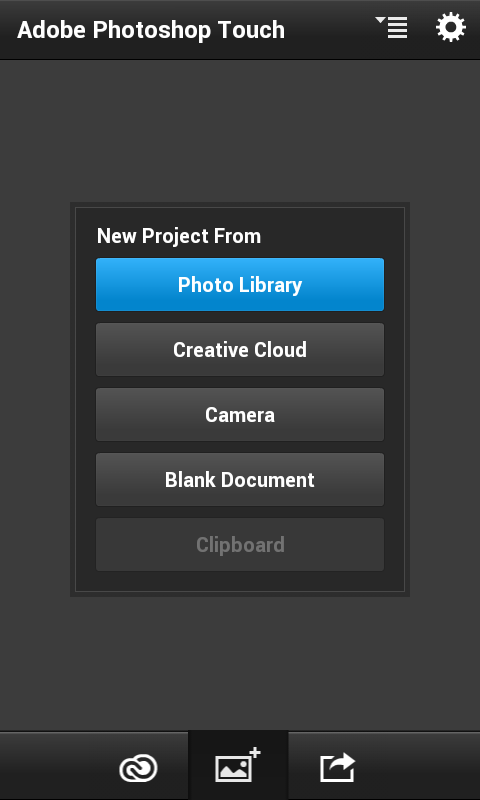Image resolution: width=480 pixels, height=800 pixels.
Task: Start a new project from Camera
Action: (240, 414)
